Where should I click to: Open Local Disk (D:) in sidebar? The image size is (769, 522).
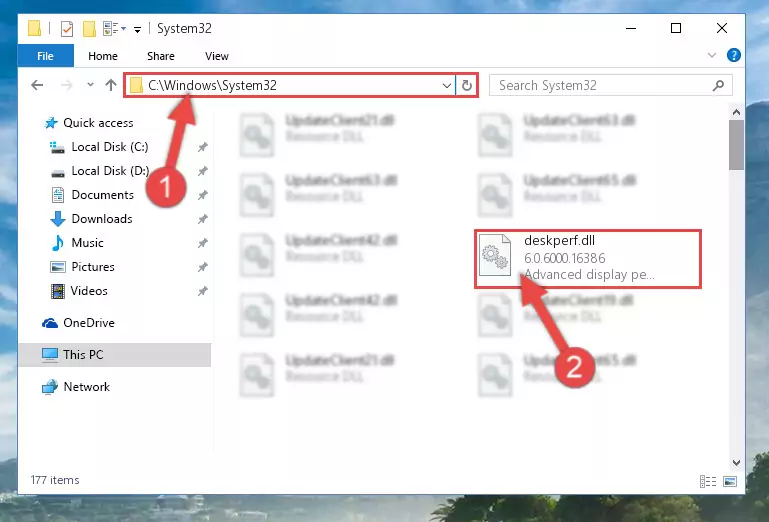tap(110, 171)
